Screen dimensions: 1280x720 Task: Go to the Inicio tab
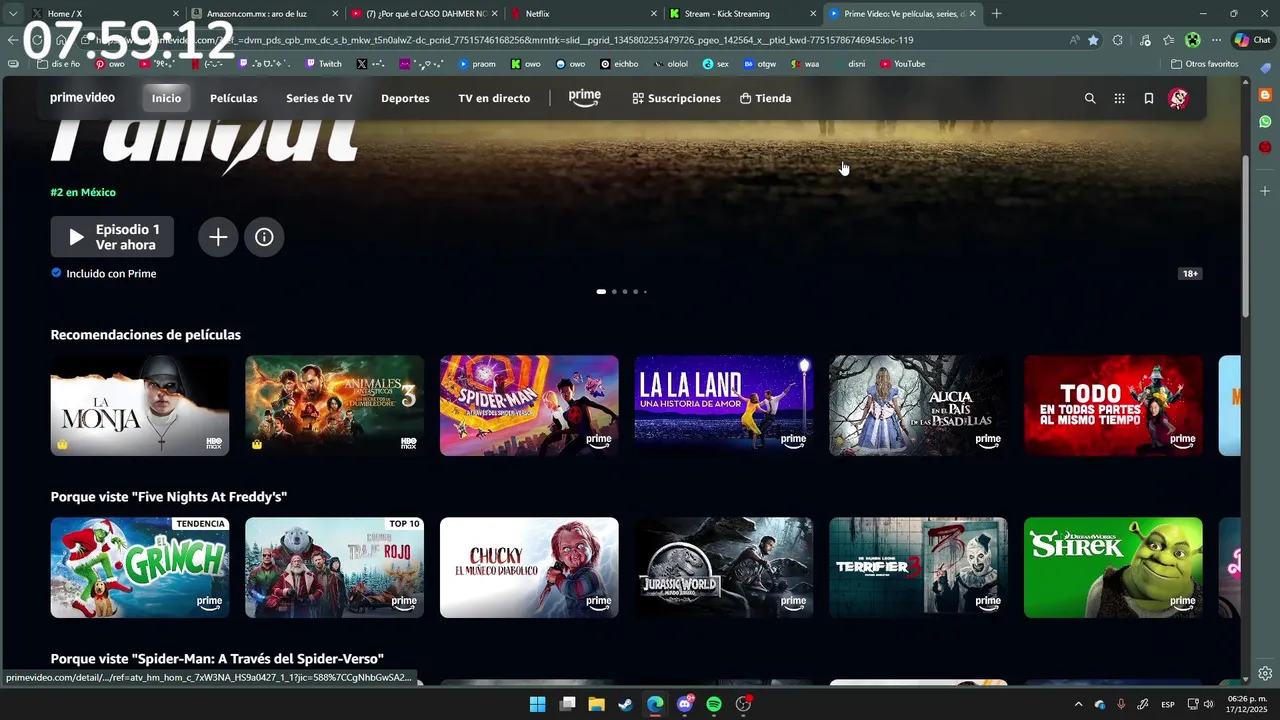pyautogui.click(x=166, y=98)
